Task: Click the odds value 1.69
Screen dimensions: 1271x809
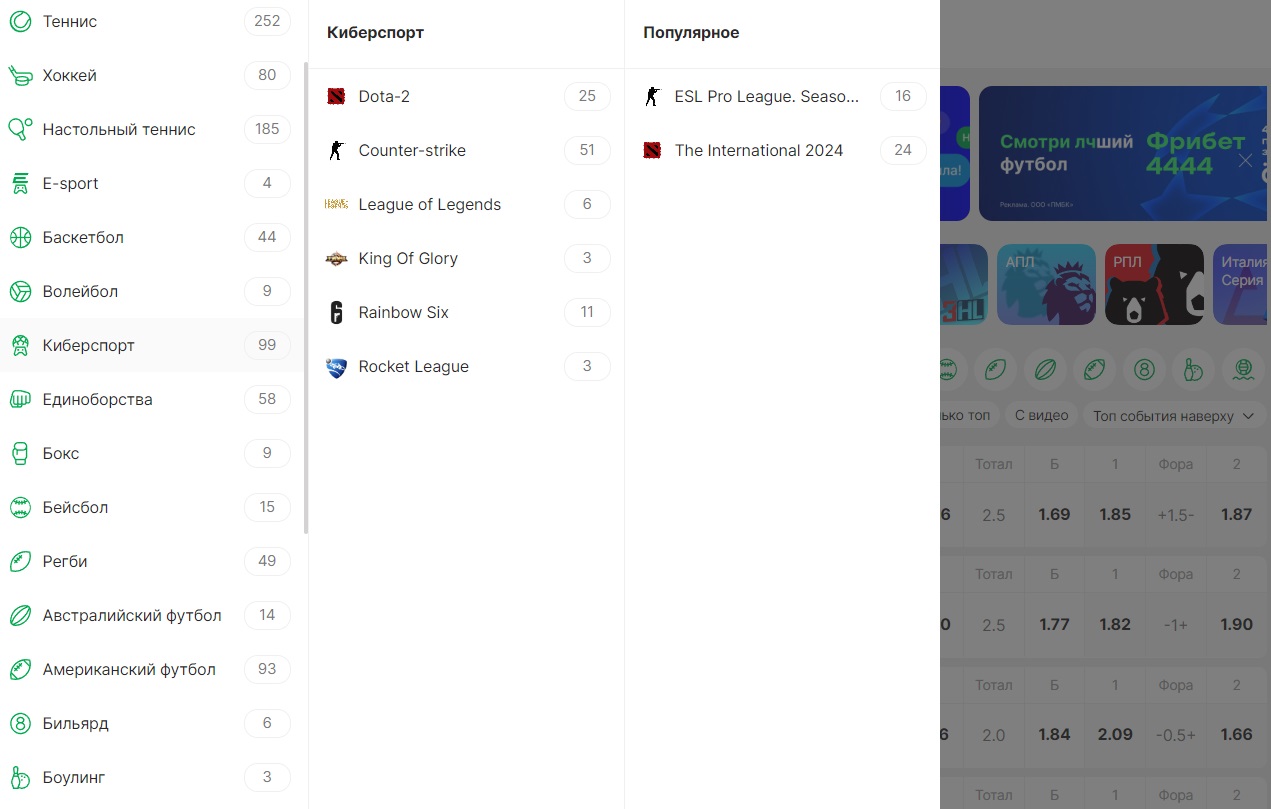Action: pos(1054,514)
